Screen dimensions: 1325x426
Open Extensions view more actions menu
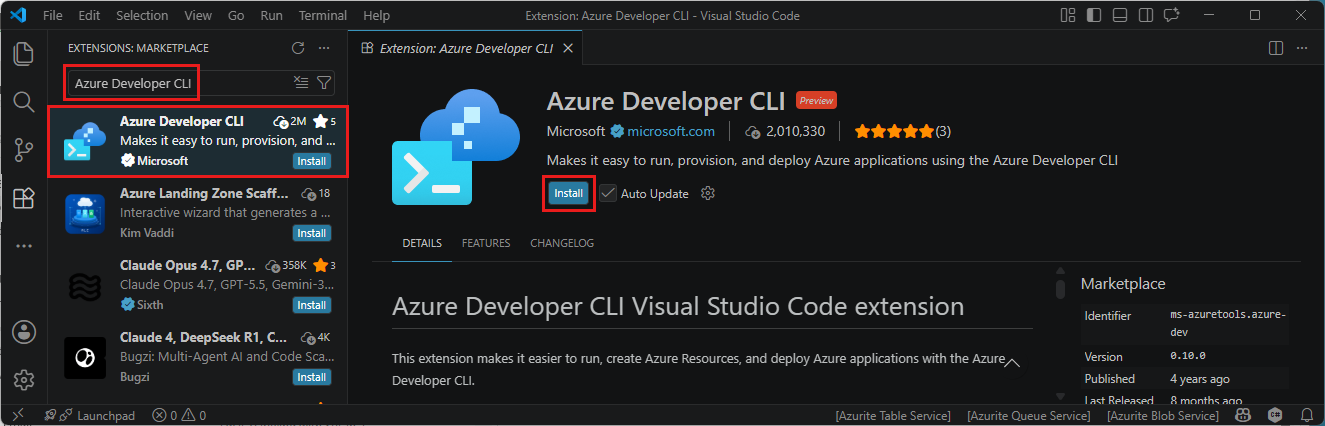(323, 48)
